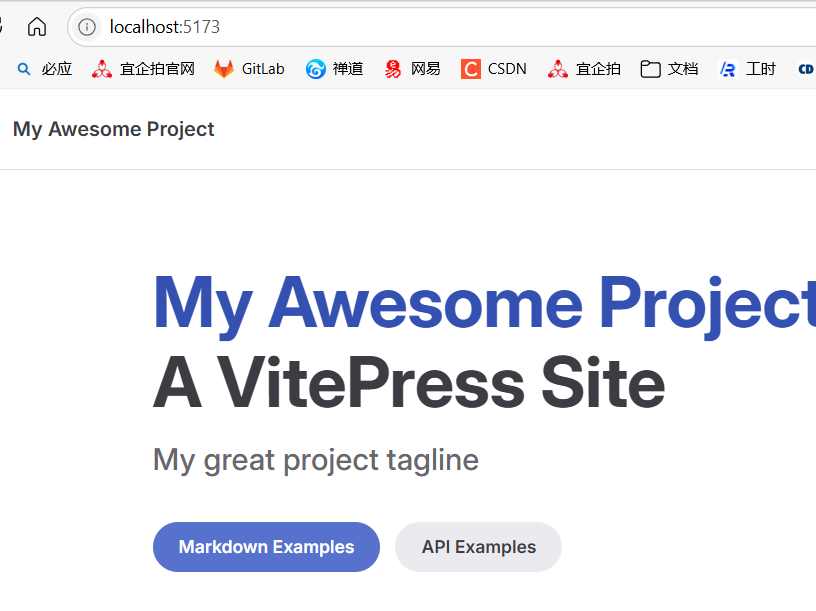Click the API Examples button
The image size is (816, 611).
pyautogui.click(x=478, y=547)
